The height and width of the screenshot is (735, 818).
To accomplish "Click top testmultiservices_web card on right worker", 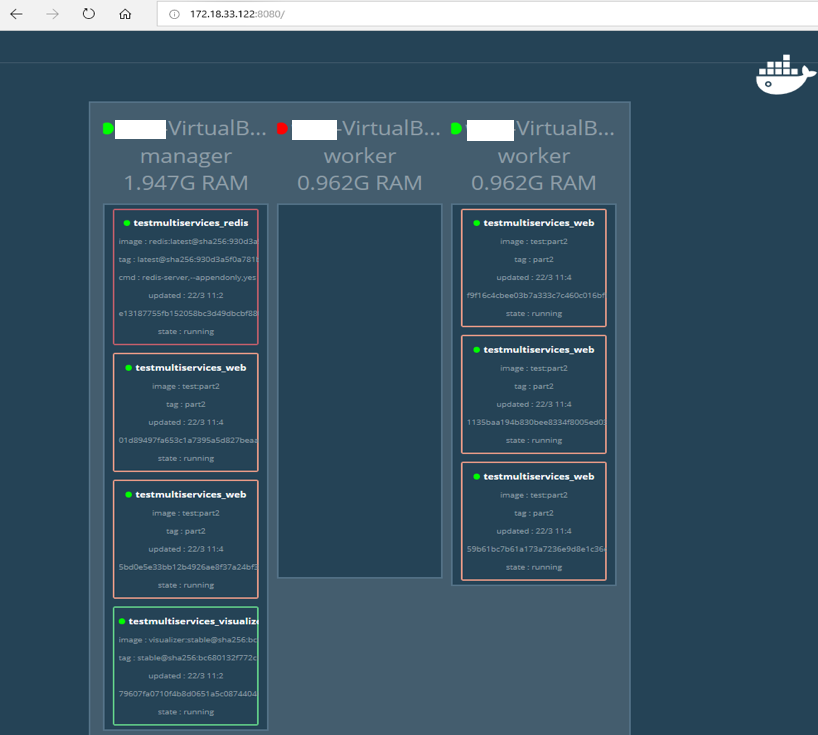I will click(533, 267).
